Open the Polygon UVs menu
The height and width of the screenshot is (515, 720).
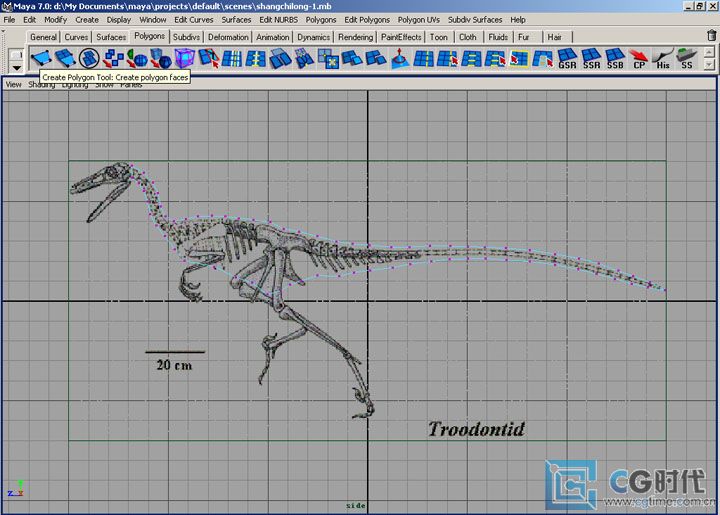click(419, 20)
